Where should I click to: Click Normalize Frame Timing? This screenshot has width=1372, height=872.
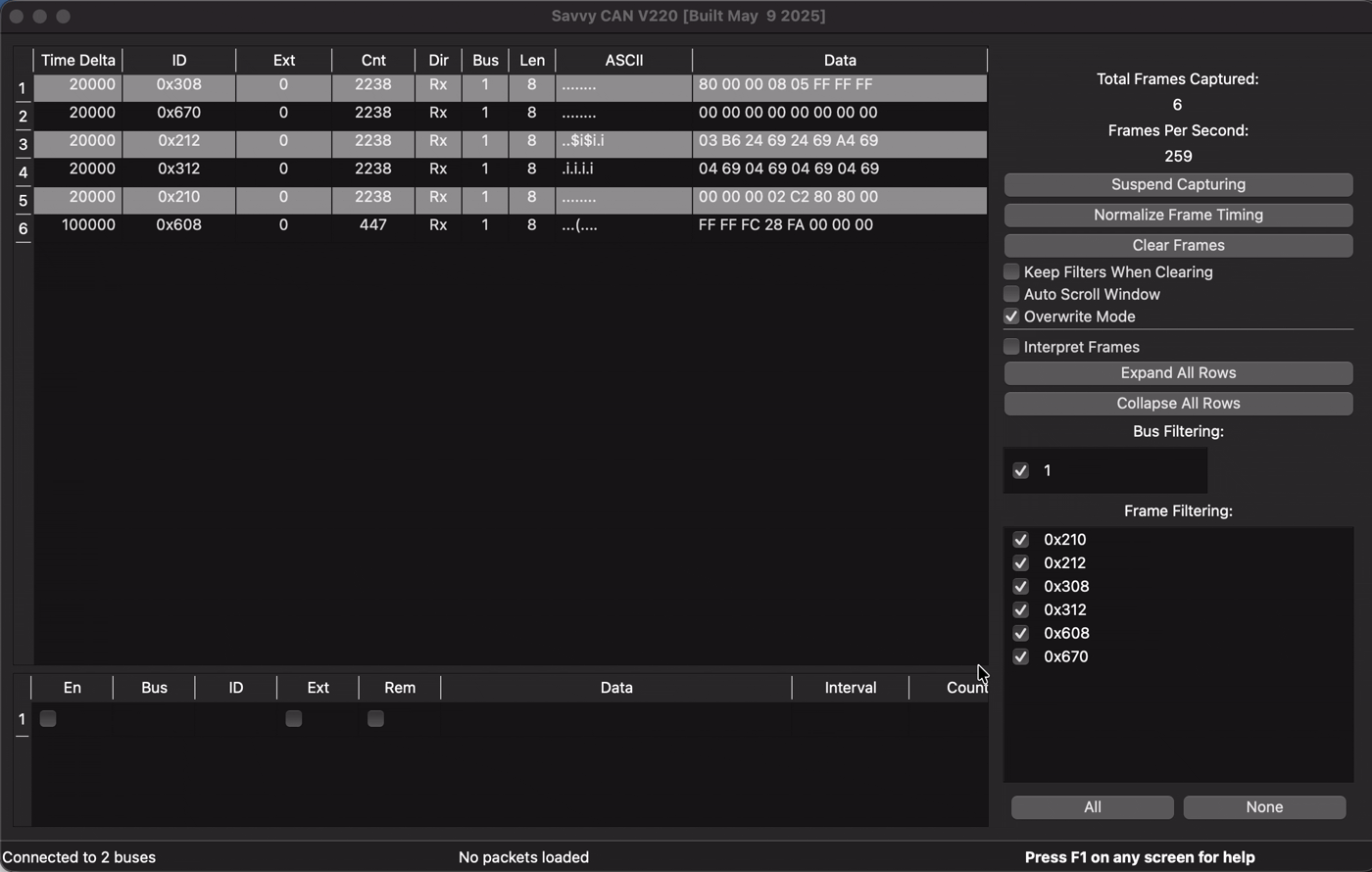pos(1178,215)
